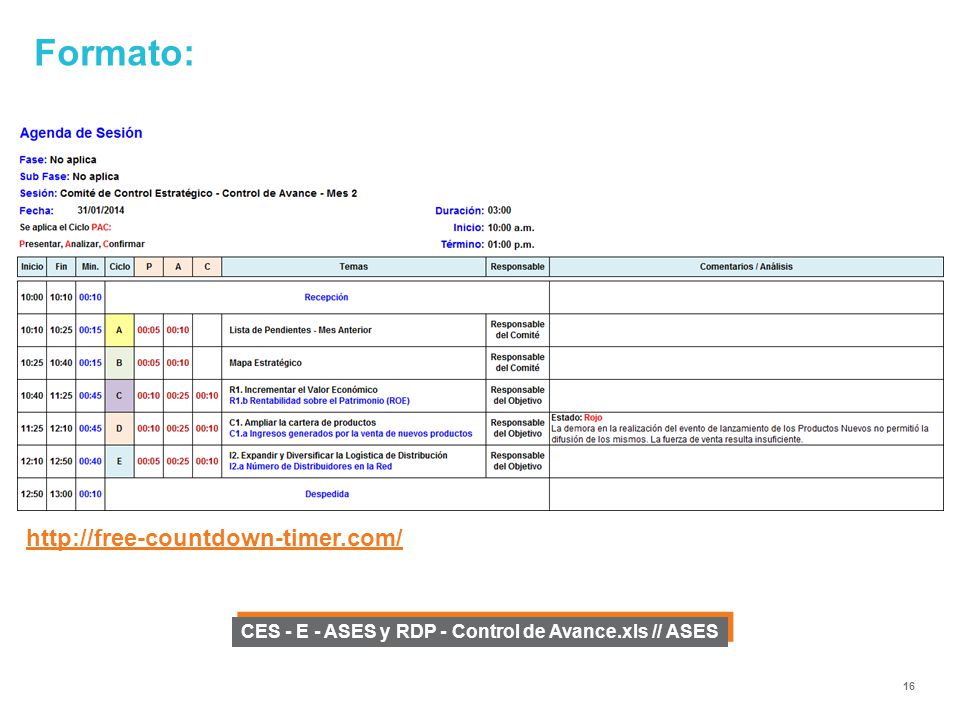Screen dimensions: 960x720
Task: Select the 'Inicio' column header
Action: (32, 266)
